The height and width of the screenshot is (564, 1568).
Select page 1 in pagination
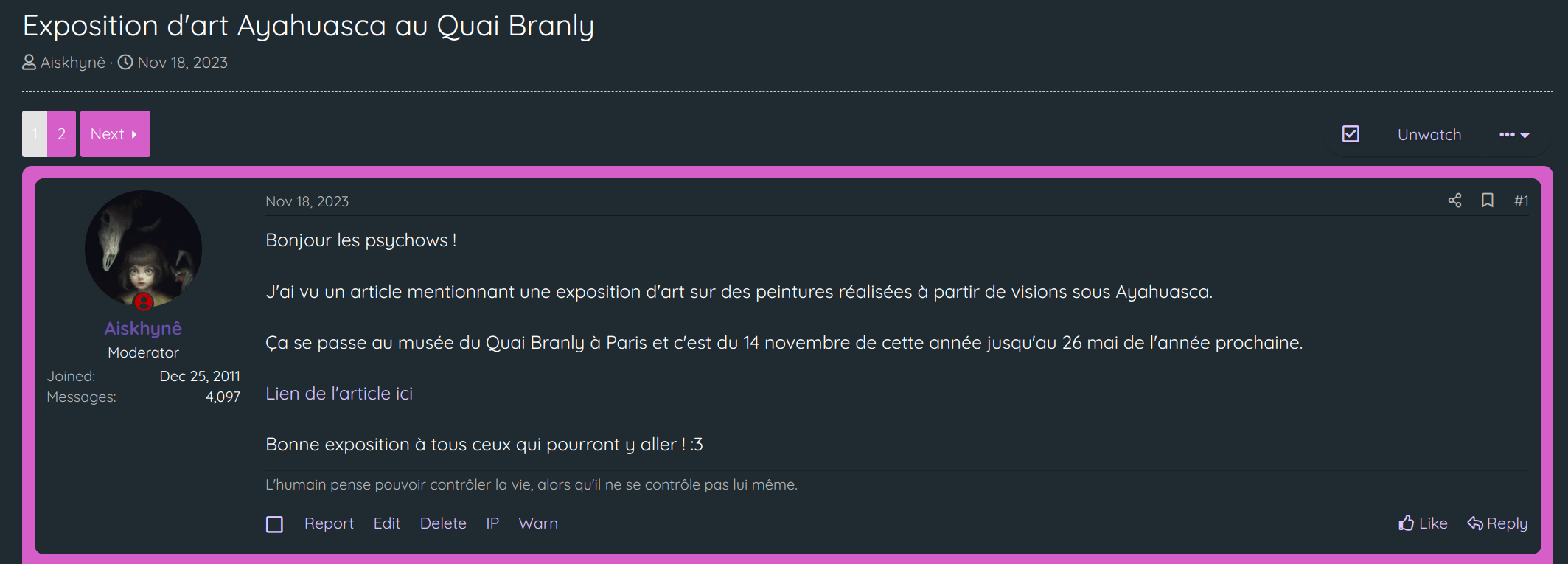(35, 133)
